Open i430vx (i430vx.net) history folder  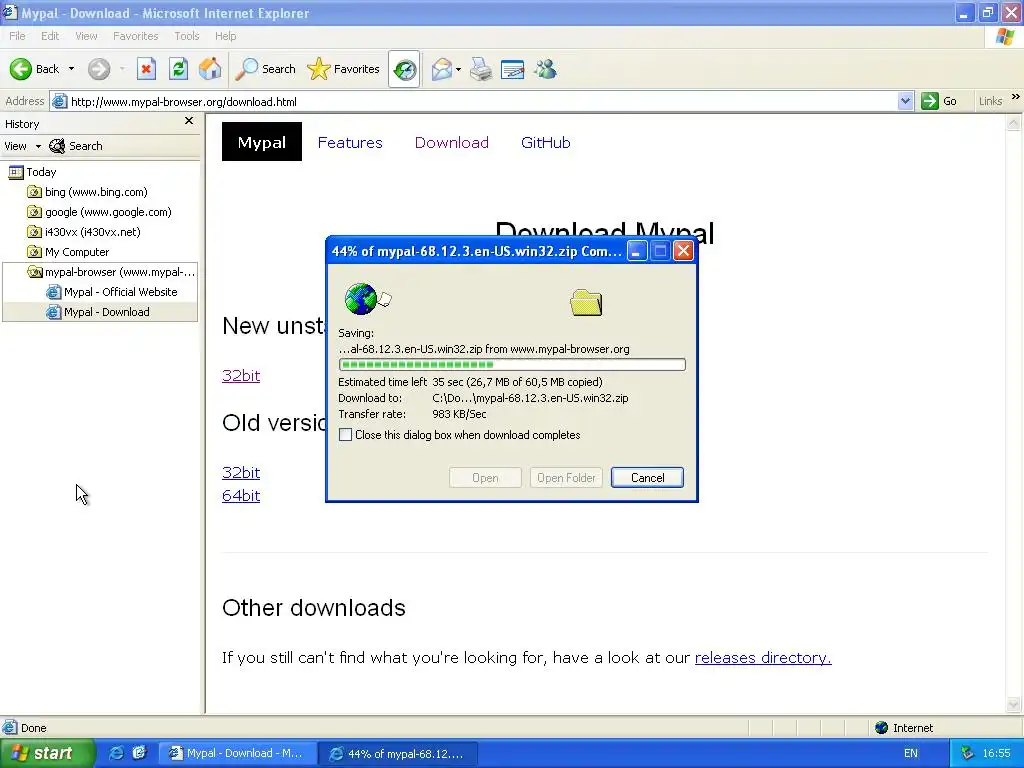tap(84, 232)
